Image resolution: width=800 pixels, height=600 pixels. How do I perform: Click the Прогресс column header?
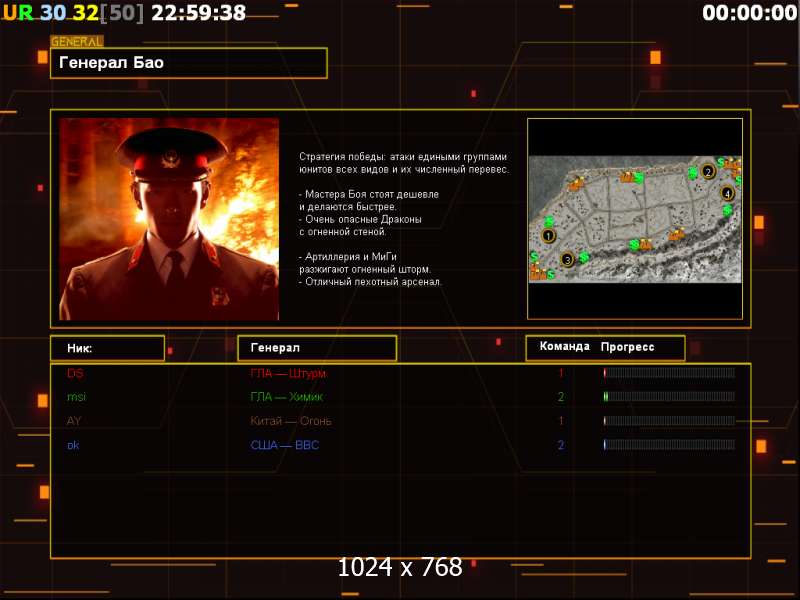coord(627,347)
